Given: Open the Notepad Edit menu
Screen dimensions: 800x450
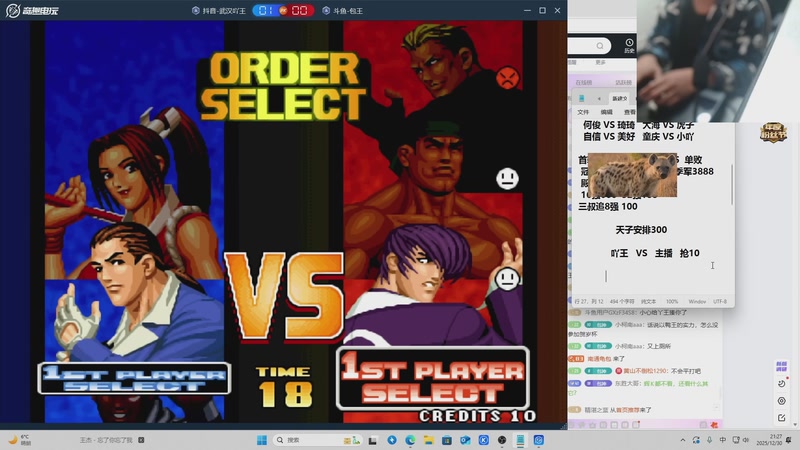Looking at the screenshot, I should (x=607, y=112).
